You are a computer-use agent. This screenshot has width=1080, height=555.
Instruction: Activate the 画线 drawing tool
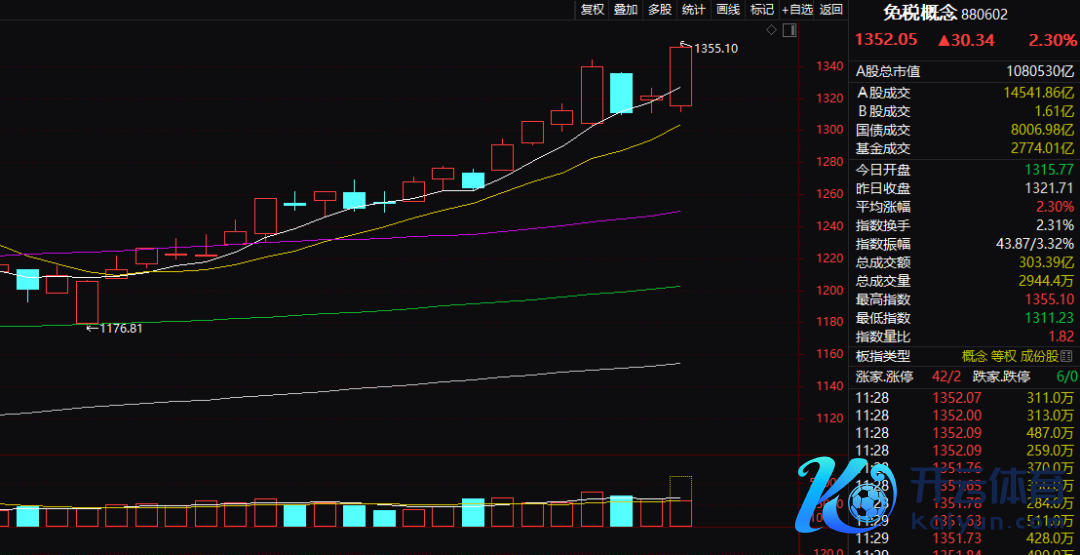click(x=728, y=10)
